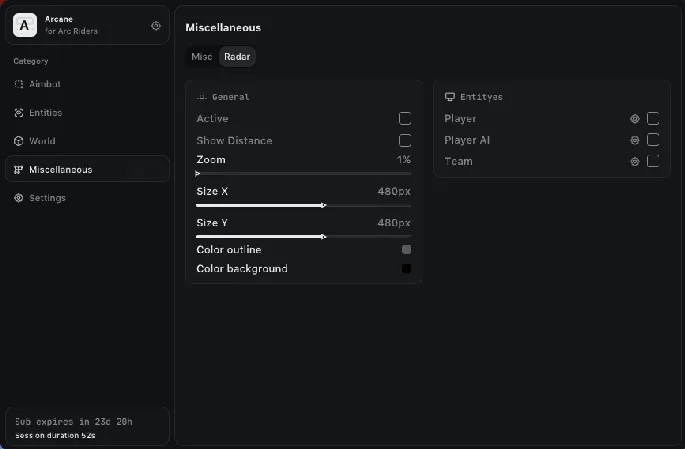Open the Color outline swatch

tap(406, 249)
